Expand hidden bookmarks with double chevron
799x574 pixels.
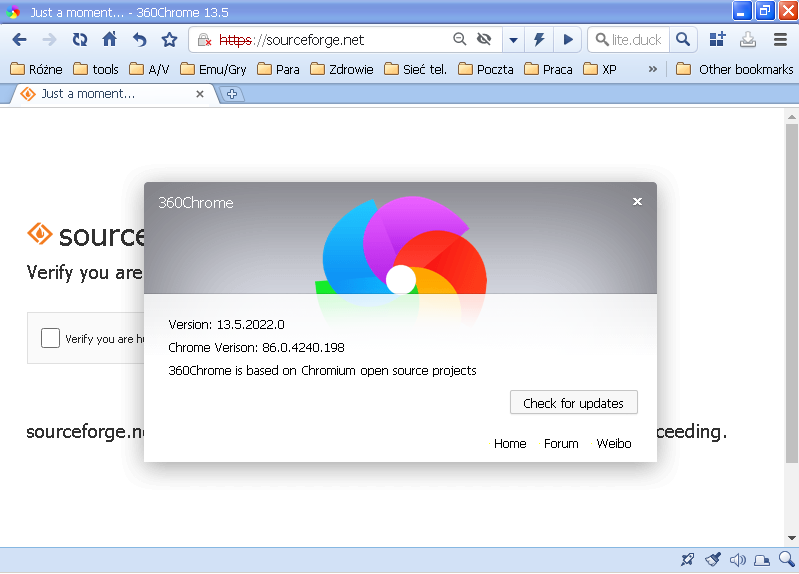pyautogui.click(x=652, y=69)
